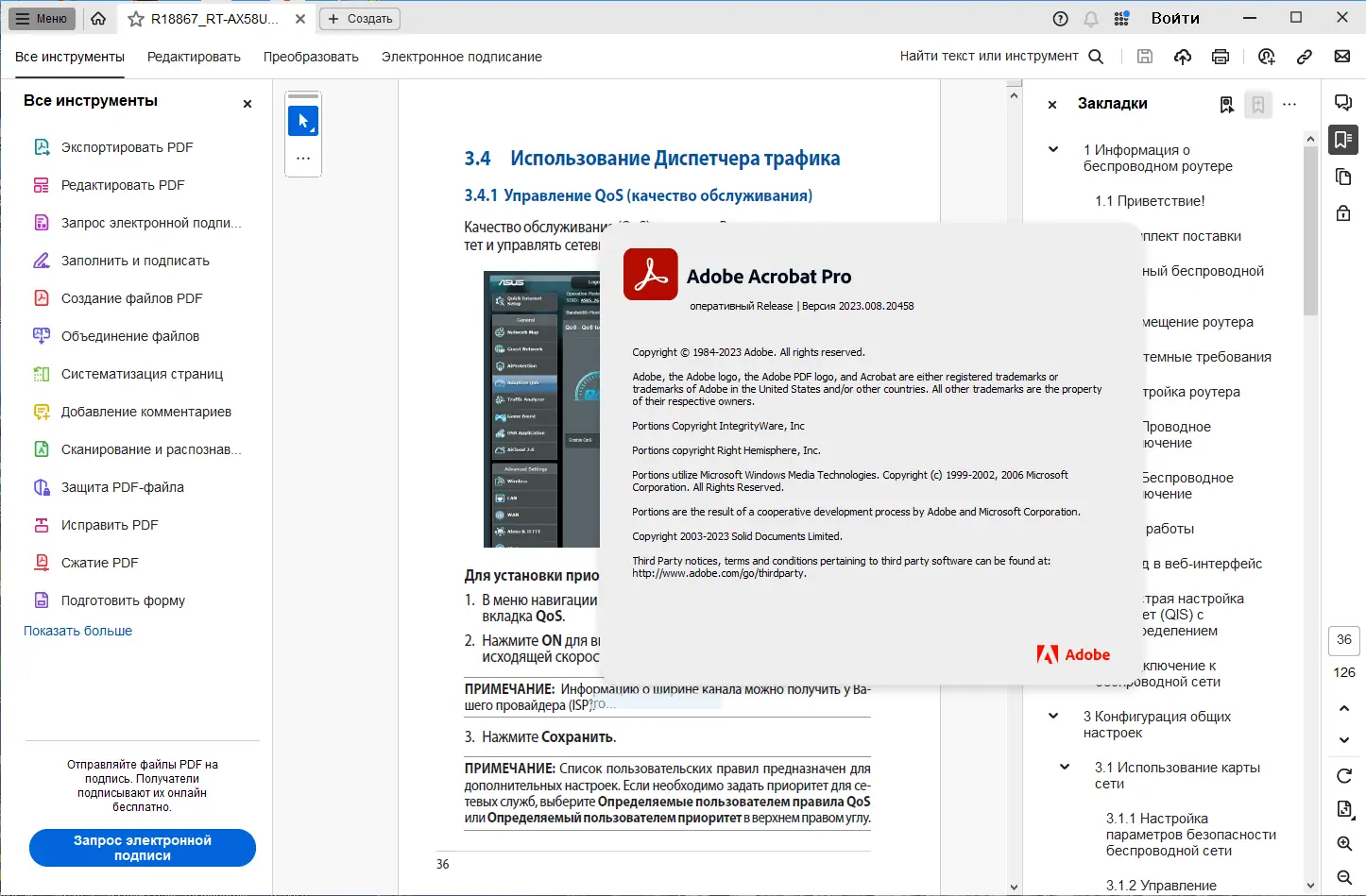Open the 3.1.1 Настройка параметров безопасности bookmark

1191,835
